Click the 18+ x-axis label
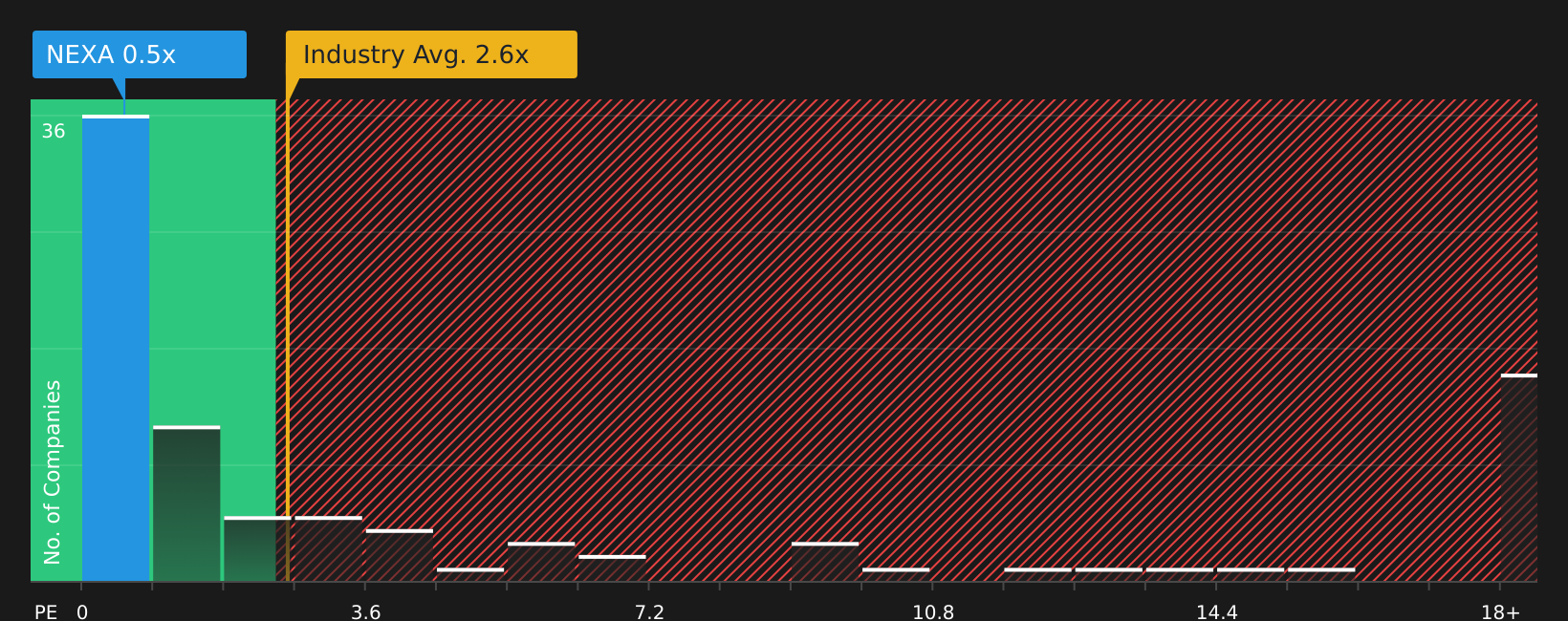 tap(1500, 612)
